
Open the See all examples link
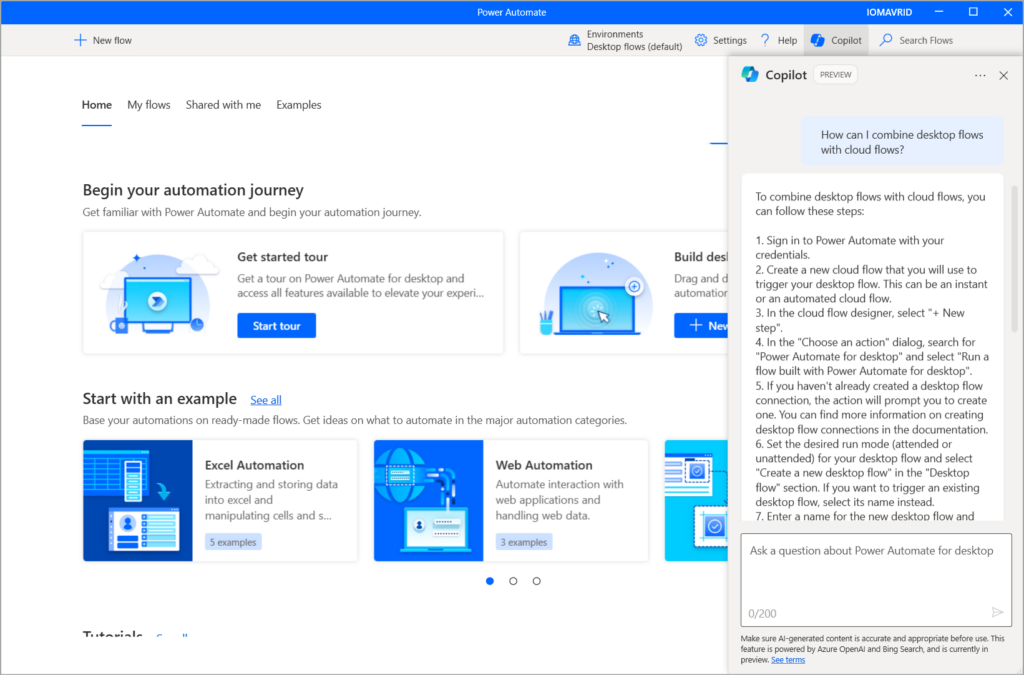pyautogui.click(x=265, y=399)
